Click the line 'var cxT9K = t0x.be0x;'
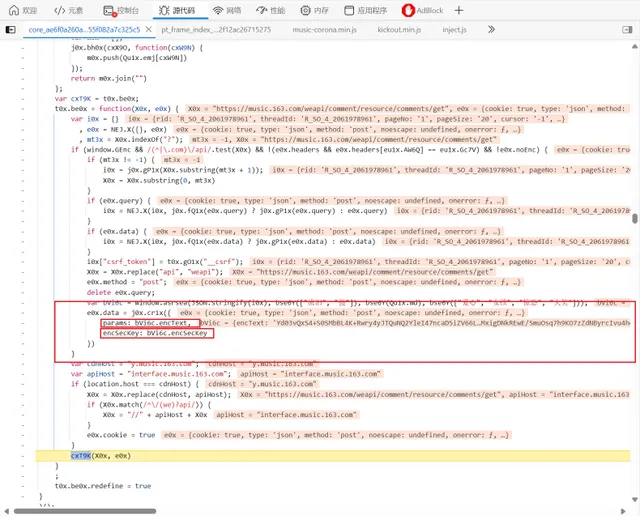Viewport: 640px width, 516px height. tap(97, 99)
